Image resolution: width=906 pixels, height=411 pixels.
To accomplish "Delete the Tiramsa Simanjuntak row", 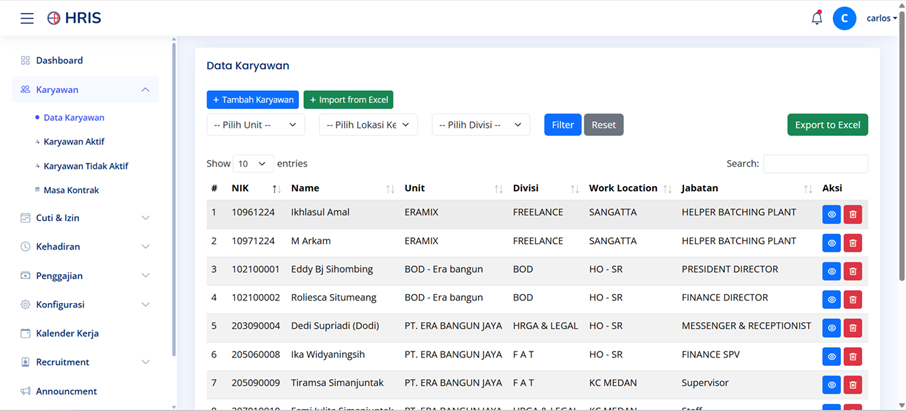I will click(852, 384).
